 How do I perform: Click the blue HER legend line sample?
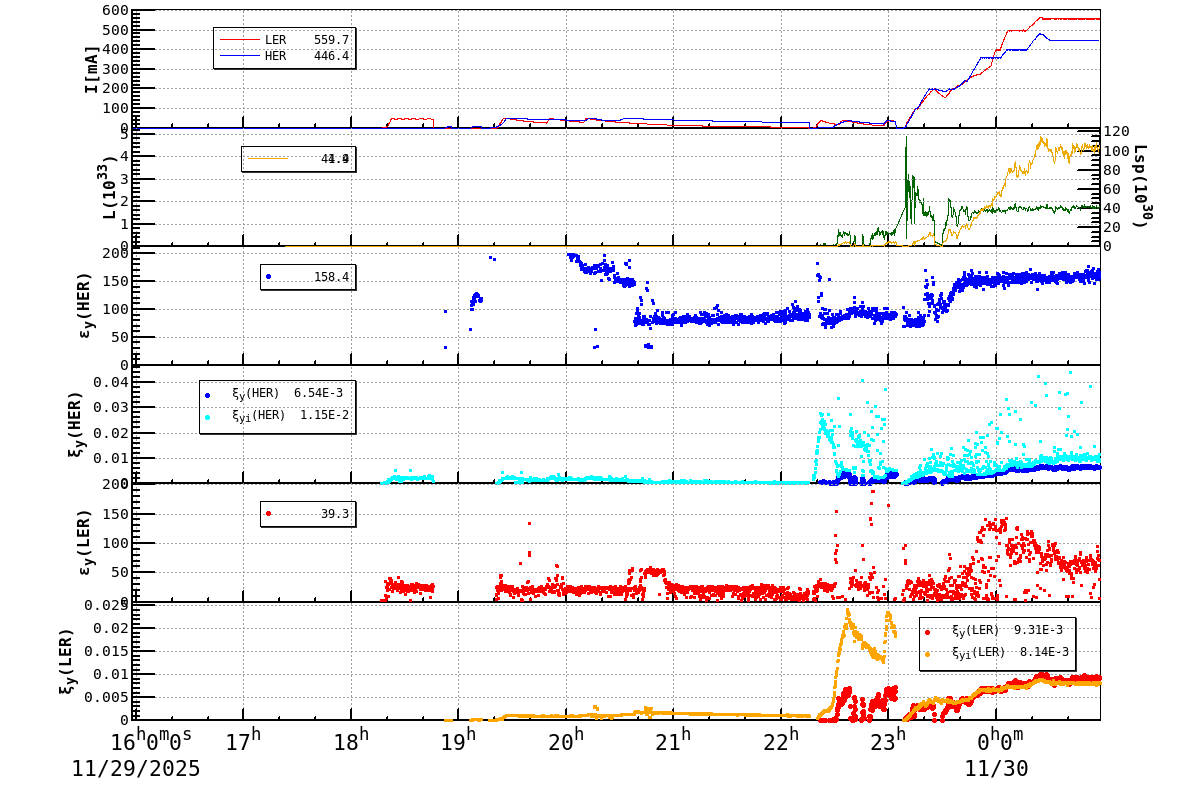click(240, 55)
